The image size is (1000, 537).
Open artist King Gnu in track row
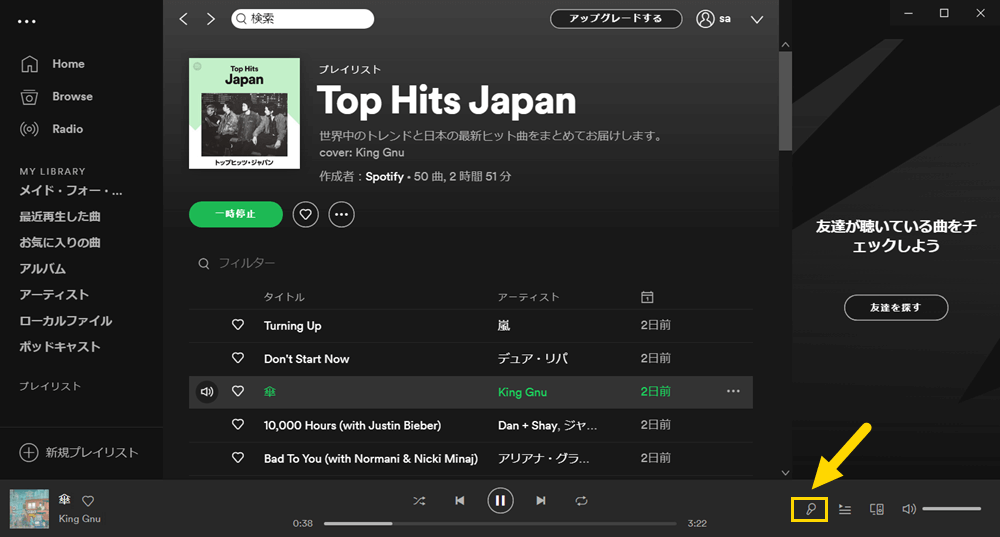click(522, 392)
